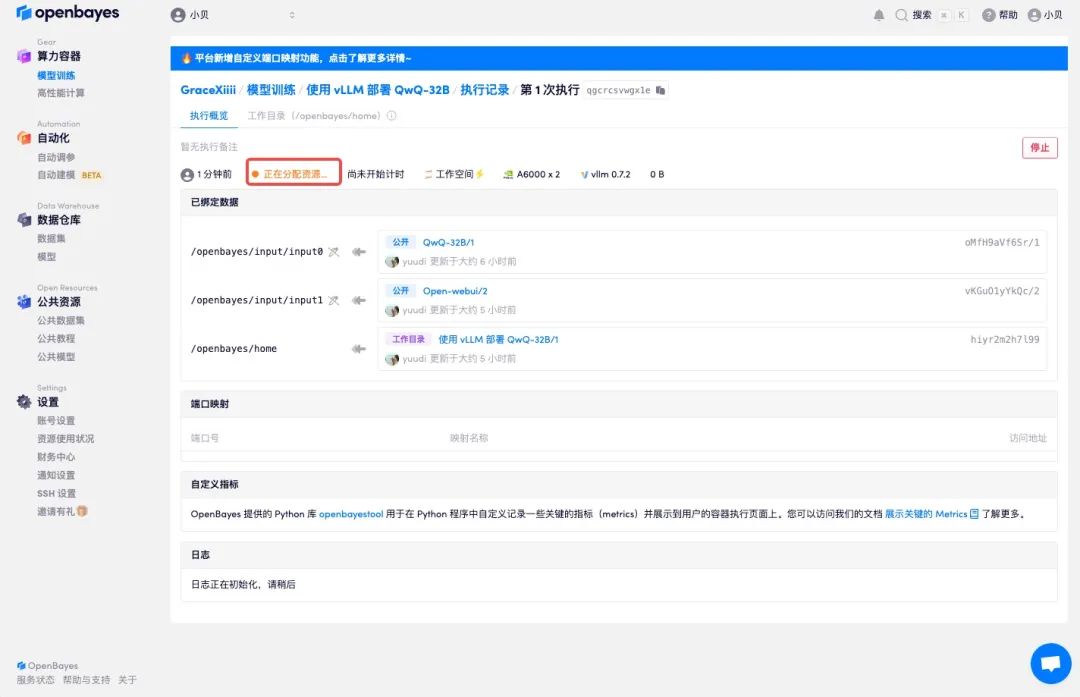Open 自动调参 in the sidebar
Viewport: 1080px width, 697px height.
(x=56, y=157)
